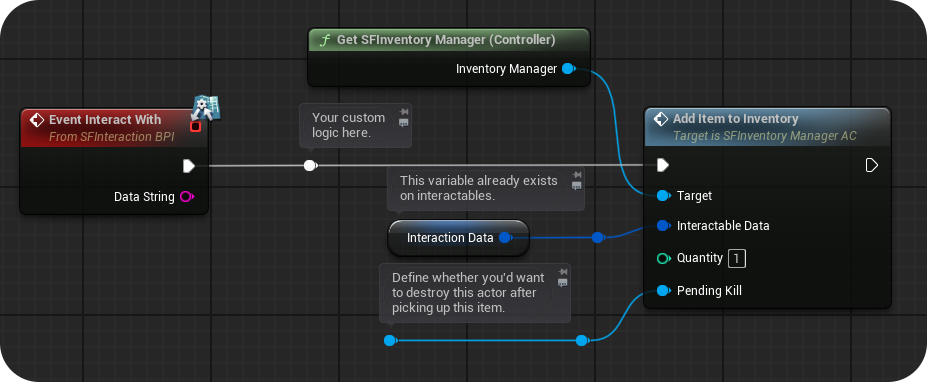Image resolution: width=927 pixels, height=382 pixels.
Task: Click the event icon on Event Interact With
Action: (x=37, y=120)
